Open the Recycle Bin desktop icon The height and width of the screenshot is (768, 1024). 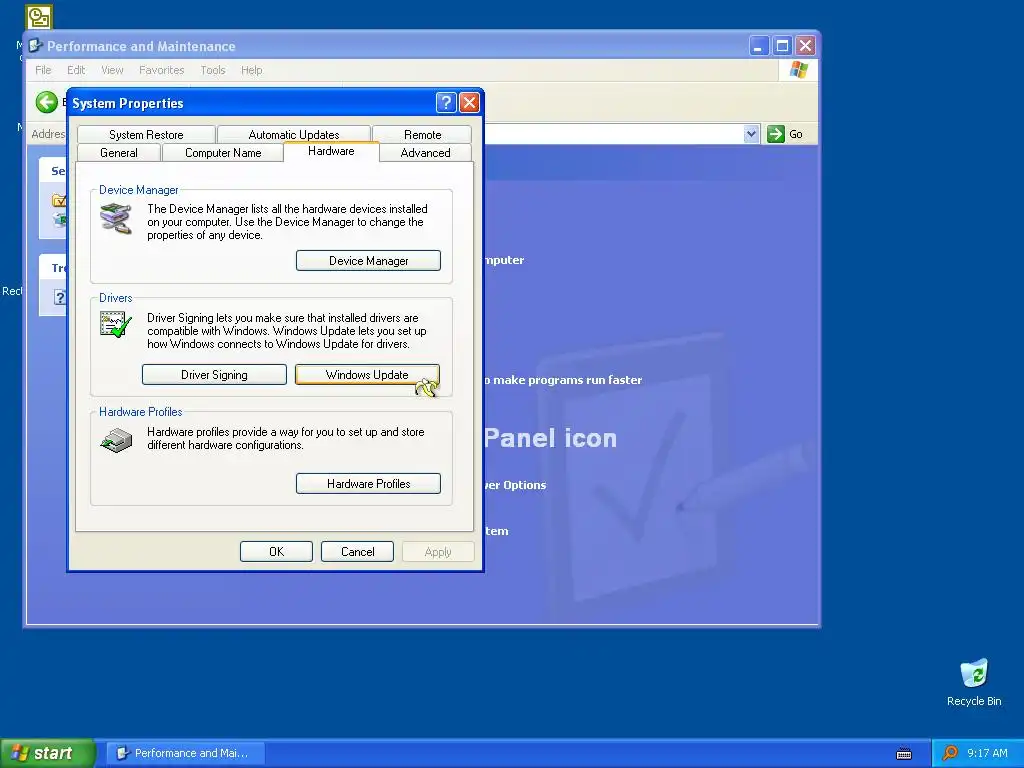click(x=974, y=682)
